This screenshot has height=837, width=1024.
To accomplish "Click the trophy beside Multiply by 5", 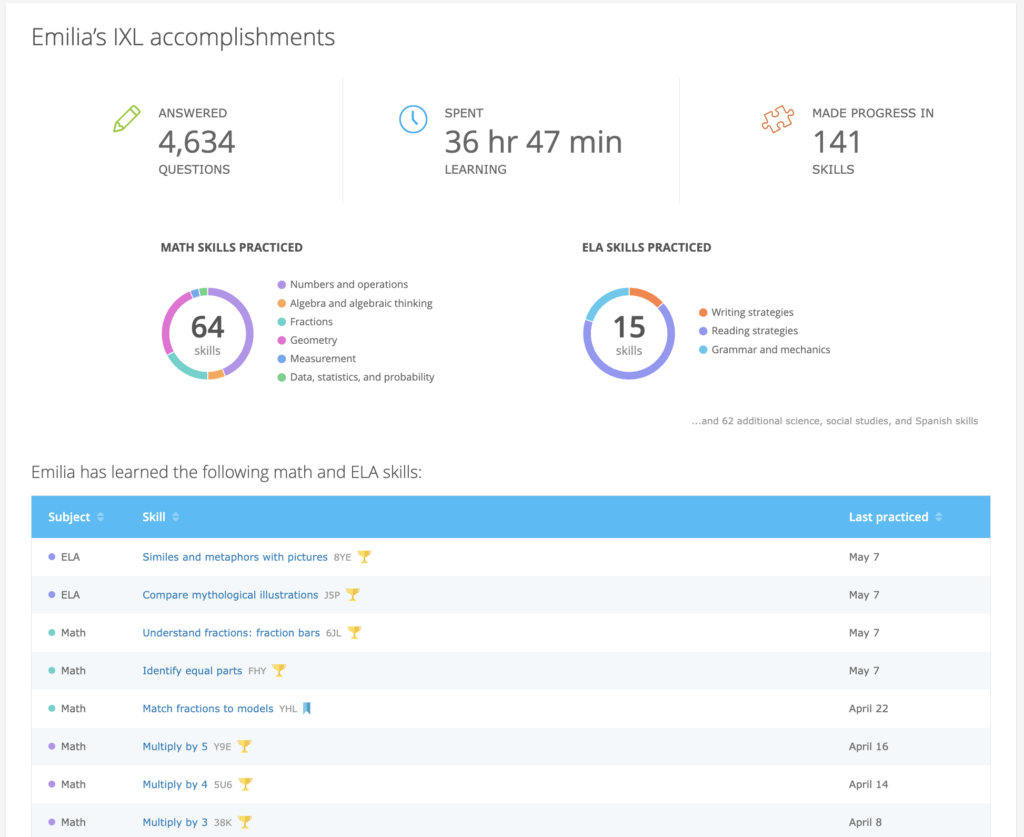I will point(244,746).
